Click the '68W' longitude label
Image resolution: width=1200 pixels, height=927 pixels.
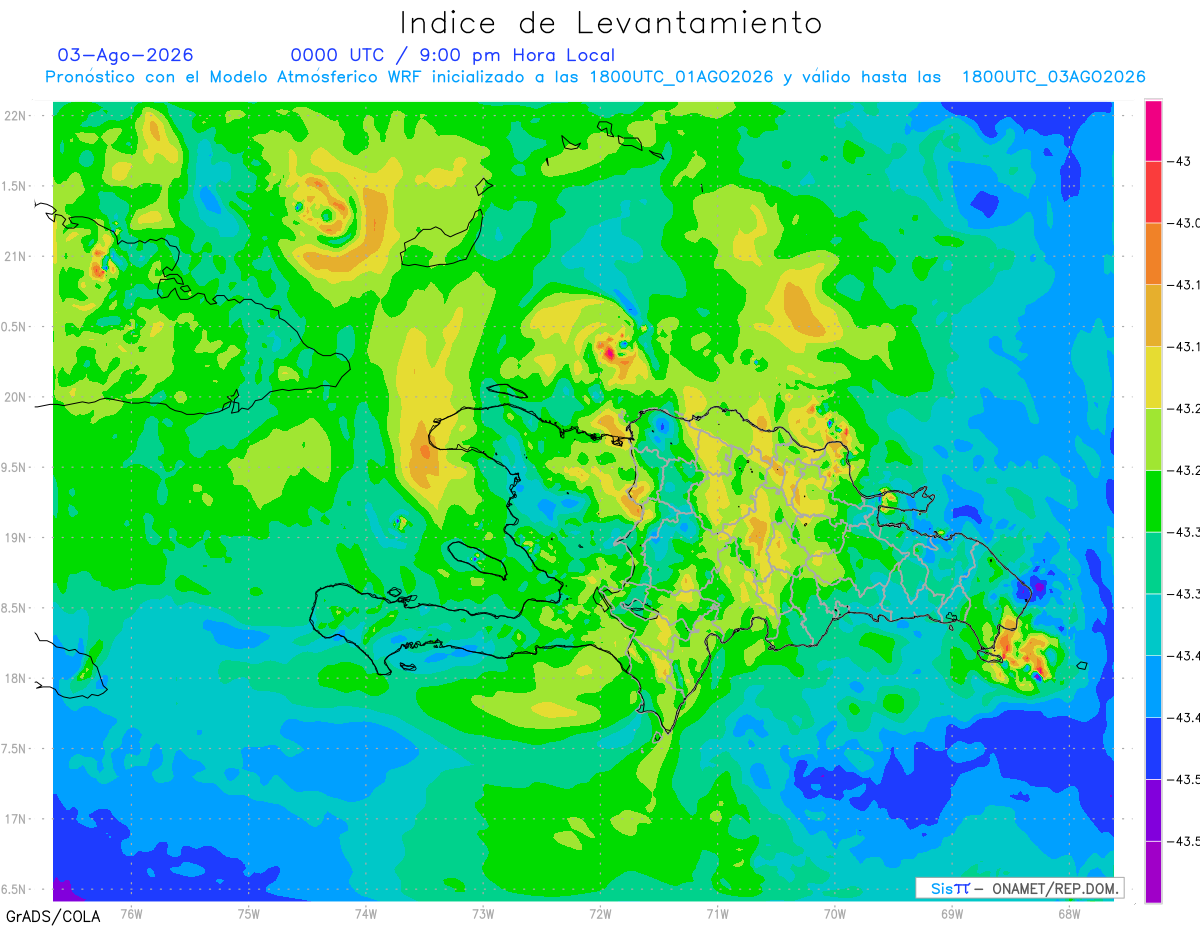1069,913
